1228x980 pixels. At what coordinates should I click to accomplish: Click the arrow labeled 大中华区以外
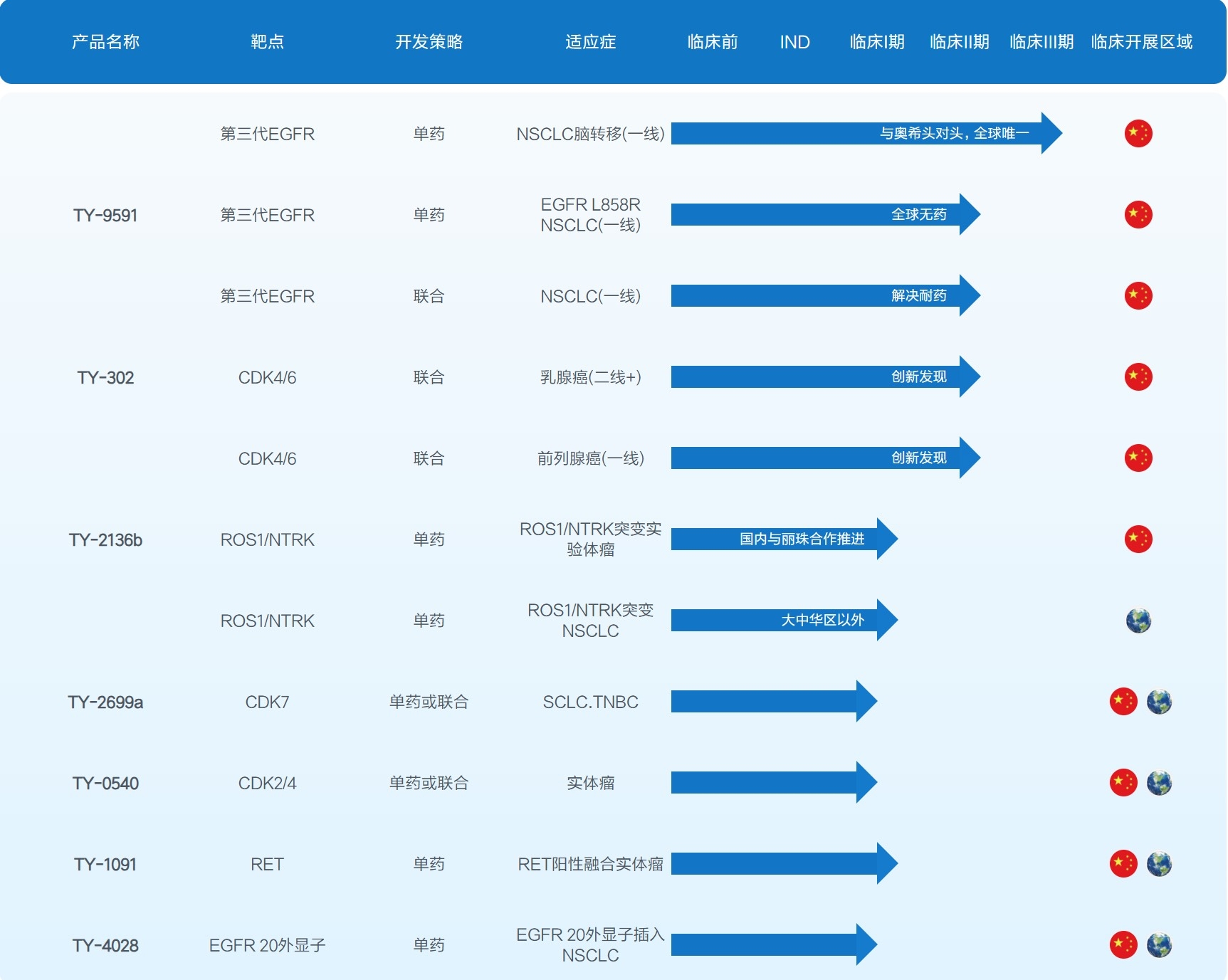tap(784, 620)
